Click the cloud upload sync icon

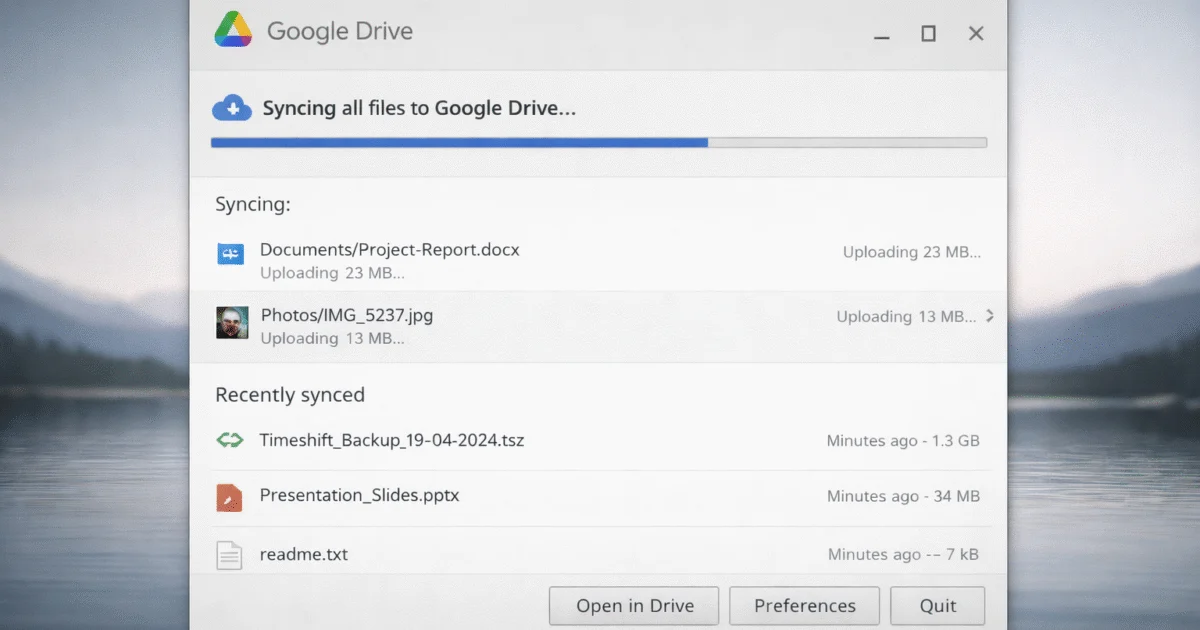pyautogui.click(x=232, y=108)
